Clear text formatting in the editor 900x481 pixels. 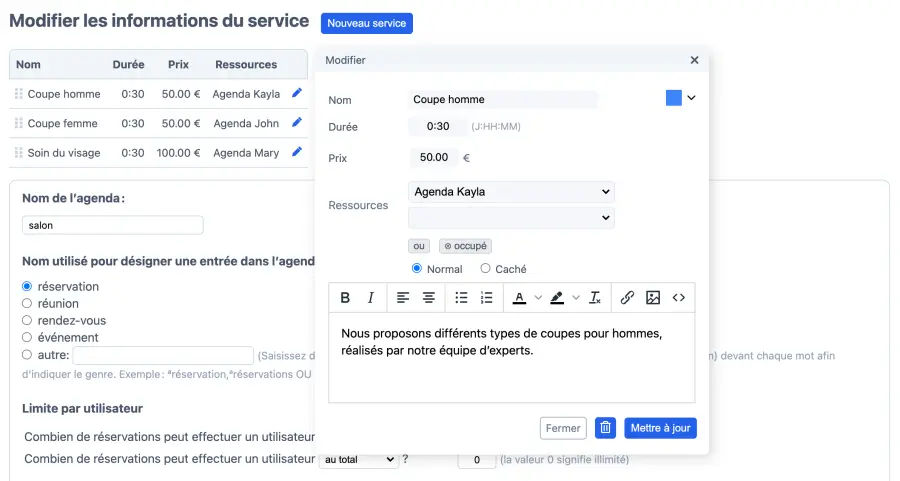click(595, 298)
